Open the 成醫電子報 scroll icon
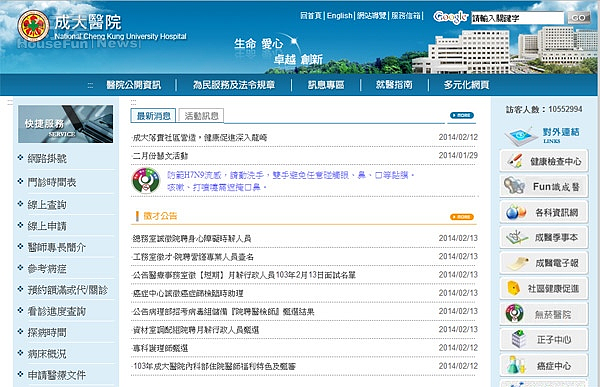Screen dimensions: 600x387 (x=517, y=263)
